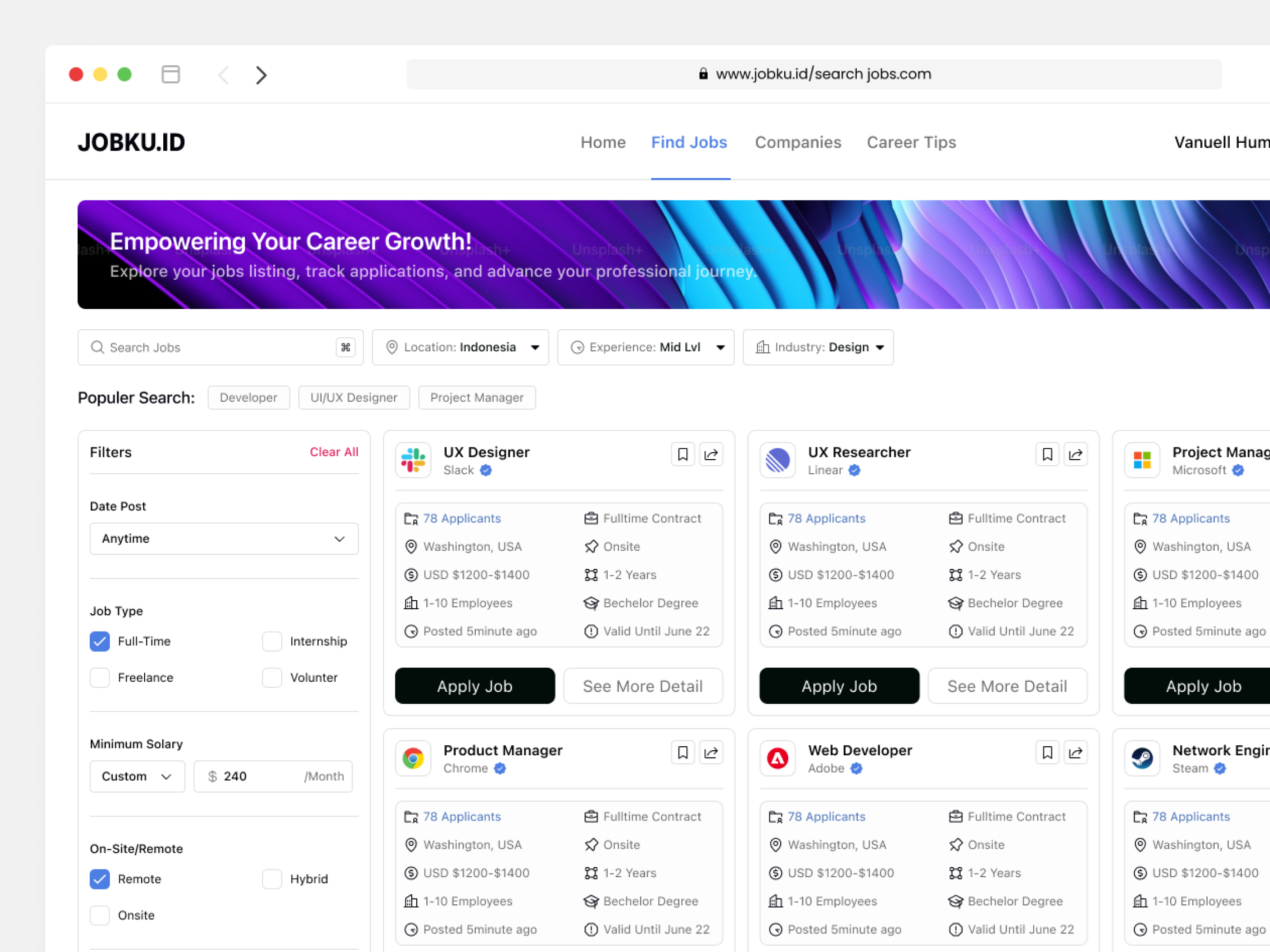Click the Chrome logo on Product Manager card
The height and width of the screenshot is (952, 1270).
coord(413,758)
